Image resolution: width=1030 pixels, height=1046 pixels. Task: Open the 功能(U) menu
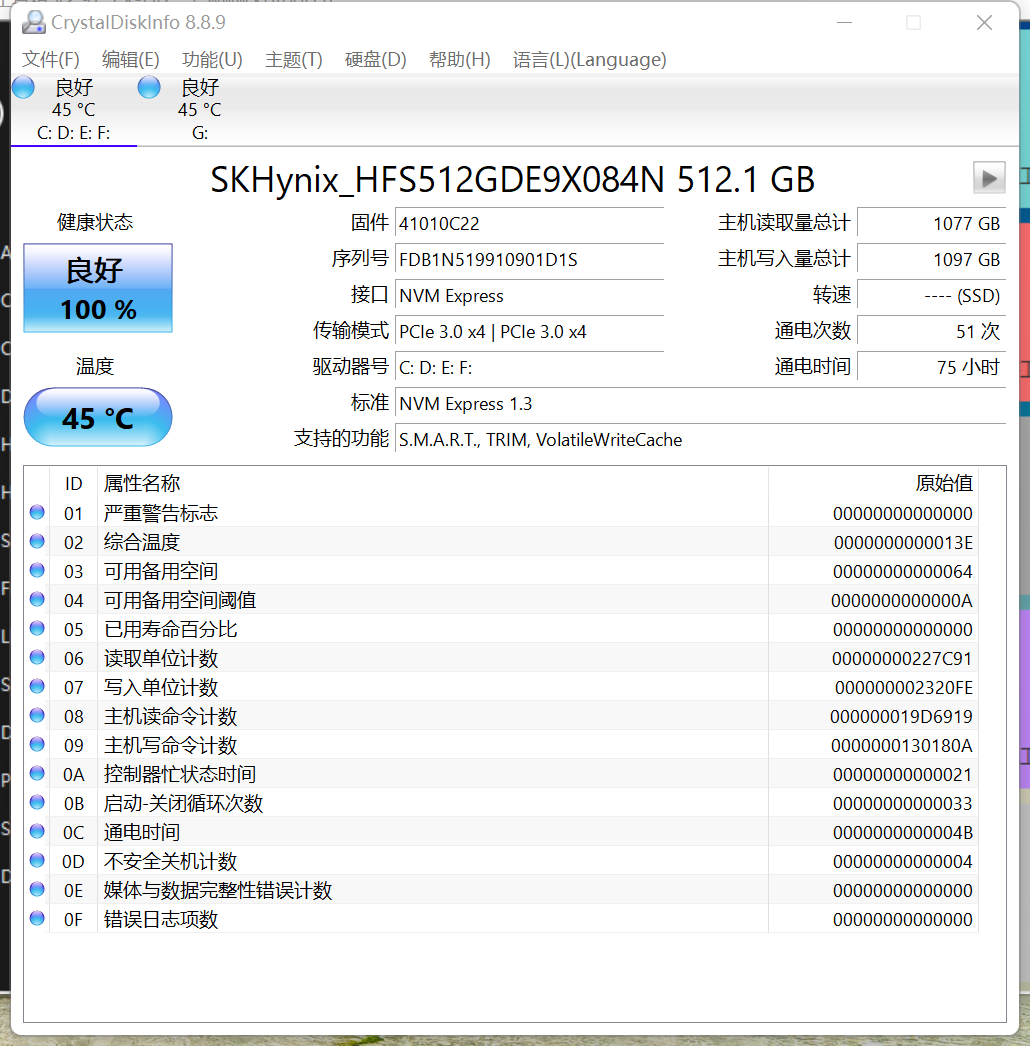[x=212, y=60]
